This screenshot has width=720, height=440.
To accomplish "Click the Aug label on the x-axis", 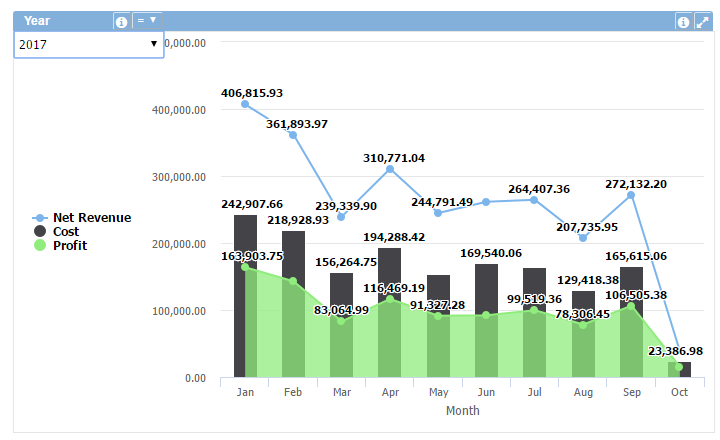I will click(583, 393).
